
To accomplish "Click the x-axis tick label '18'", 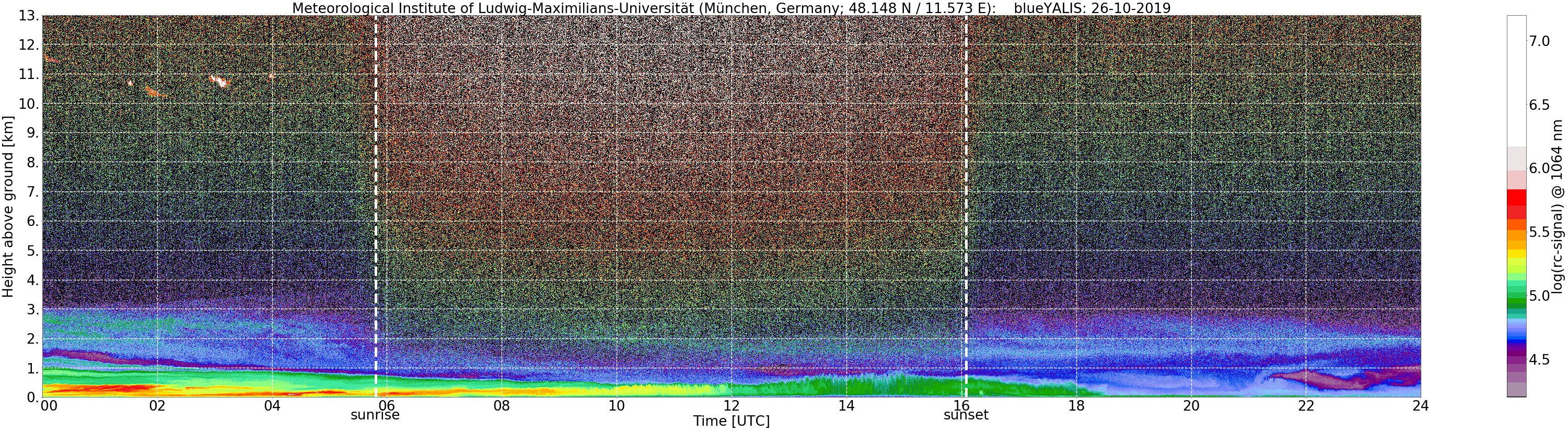I will (1076, 406).
